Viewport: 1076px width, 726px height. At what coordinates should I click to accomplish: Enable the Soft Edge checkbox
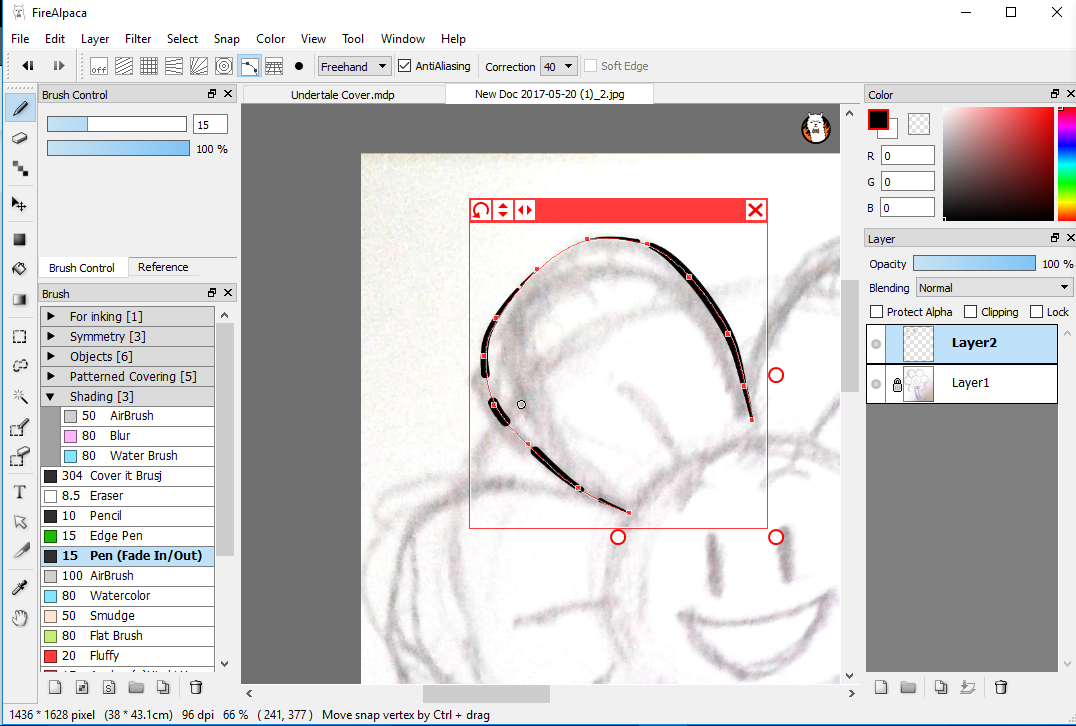[590, 66]
